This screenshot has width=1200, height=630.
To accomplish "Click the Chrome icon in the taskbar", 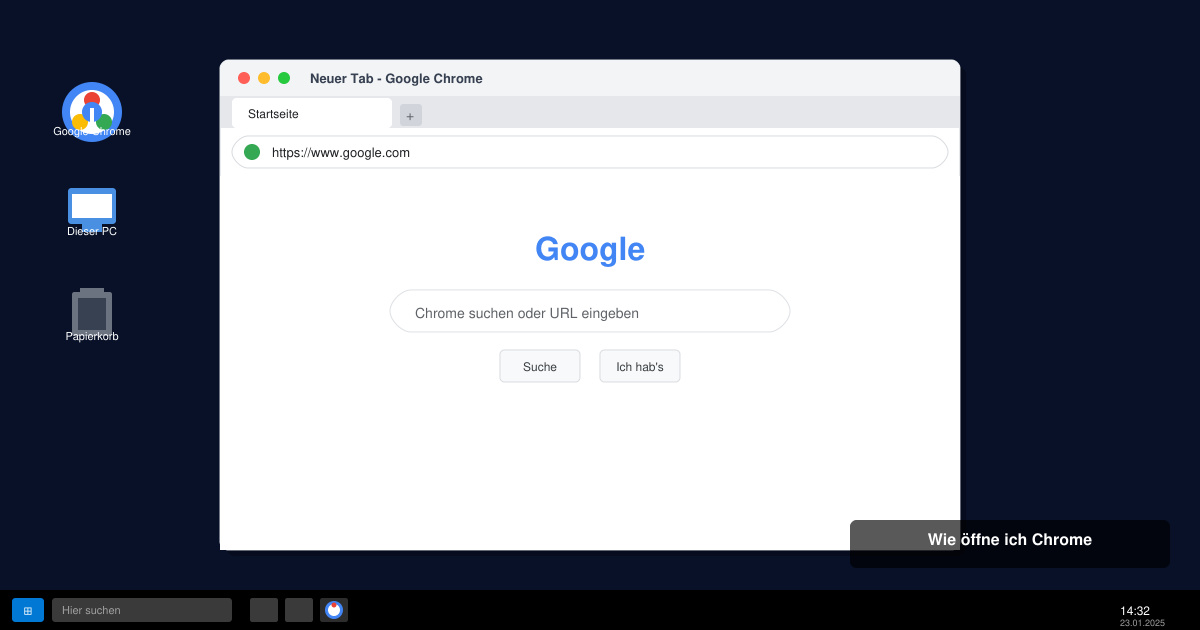I will (334, 610).
